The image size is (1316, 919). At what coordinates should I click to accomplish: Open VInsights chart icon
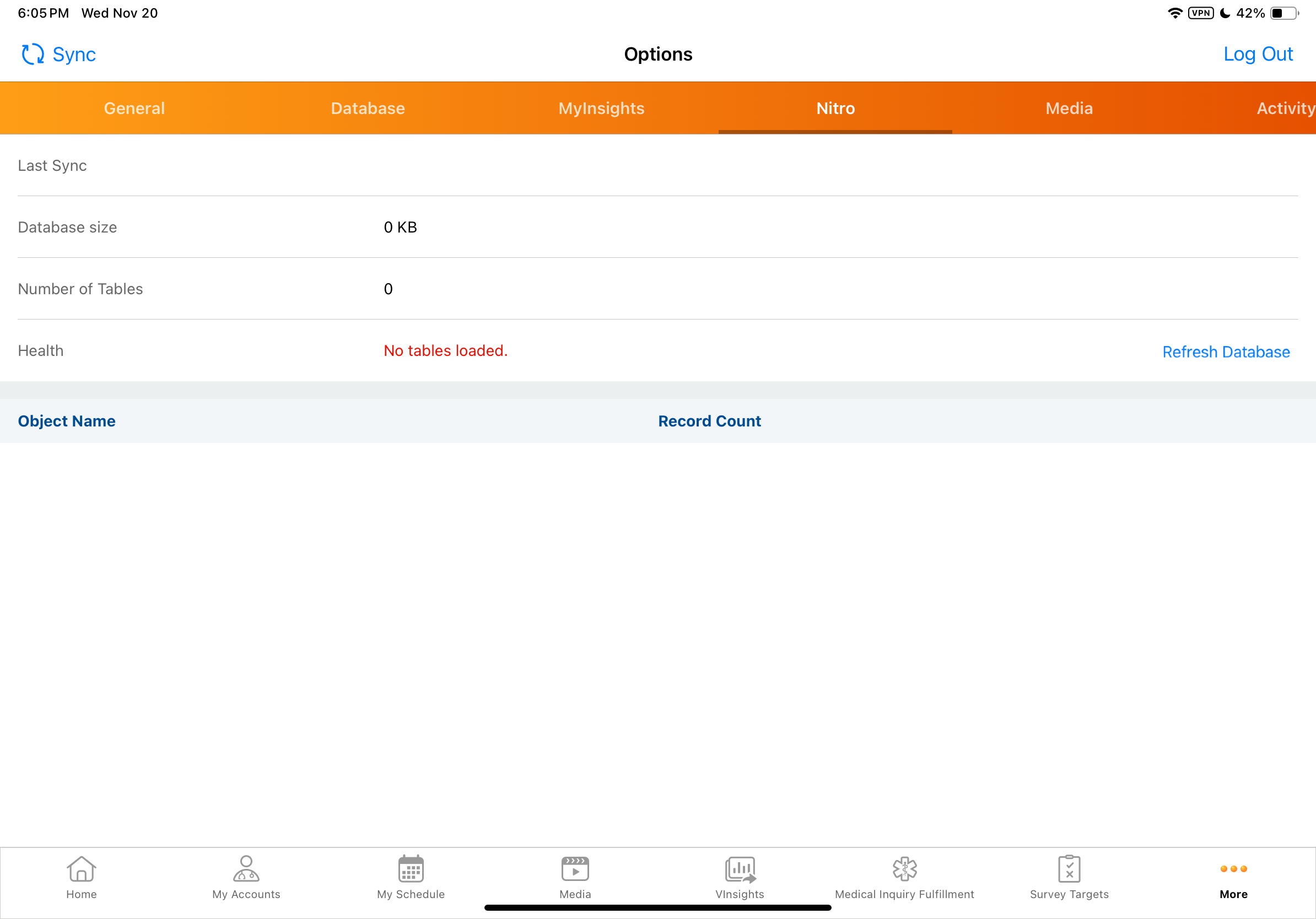click(x=740, y=869)
